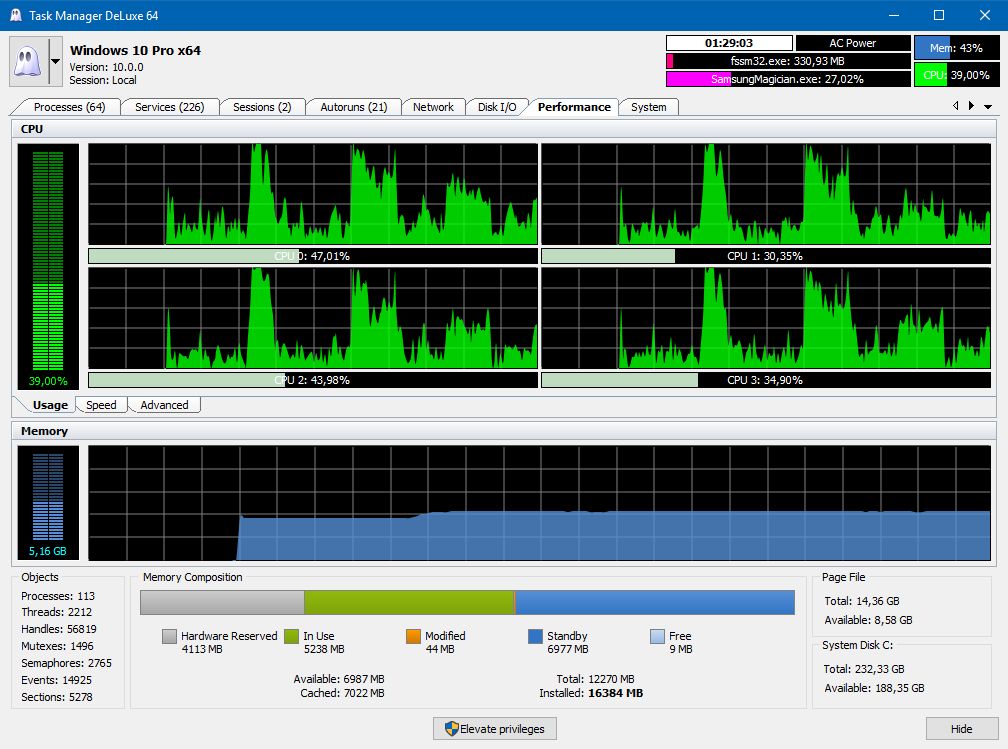Click the Hide button
1008x749 pixels.
coord(961,728)
